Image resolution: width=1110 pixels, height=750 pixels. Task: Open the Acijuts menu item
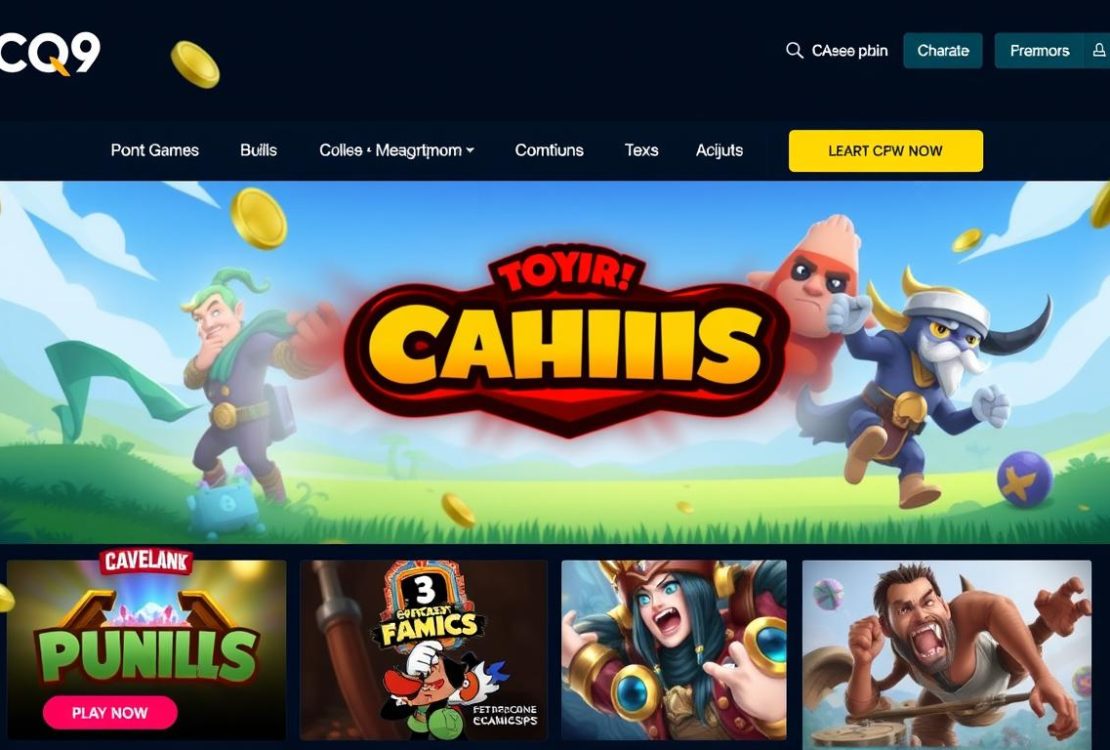click(719, 150)
